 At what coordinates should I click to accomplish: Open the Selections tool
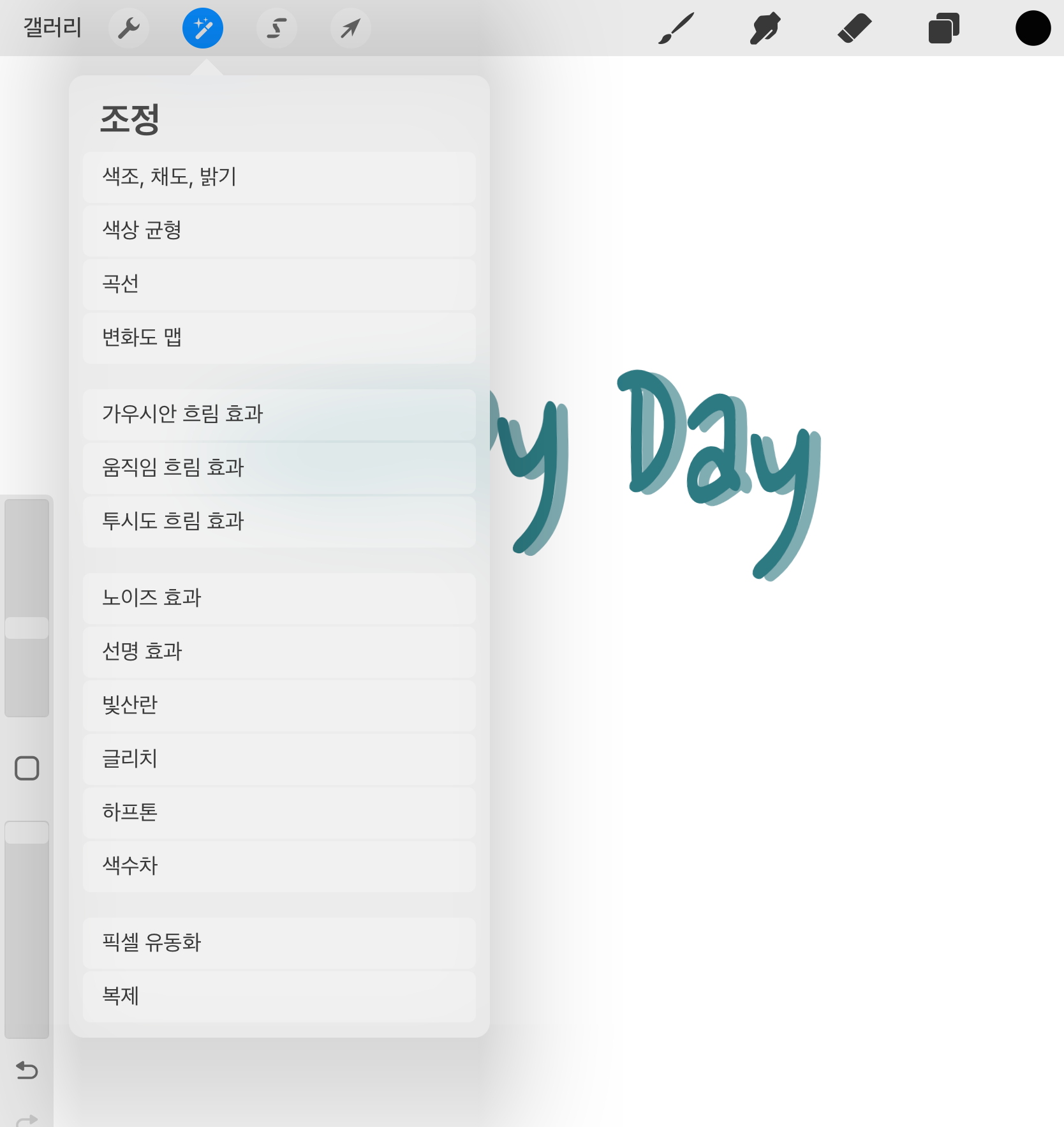coord(277,27)
